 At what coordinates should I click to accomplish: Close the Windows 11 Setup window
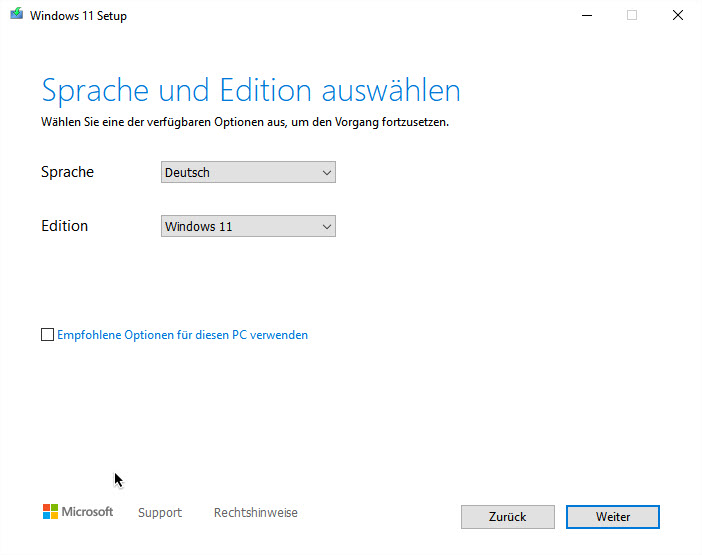(x=678, y=15)
